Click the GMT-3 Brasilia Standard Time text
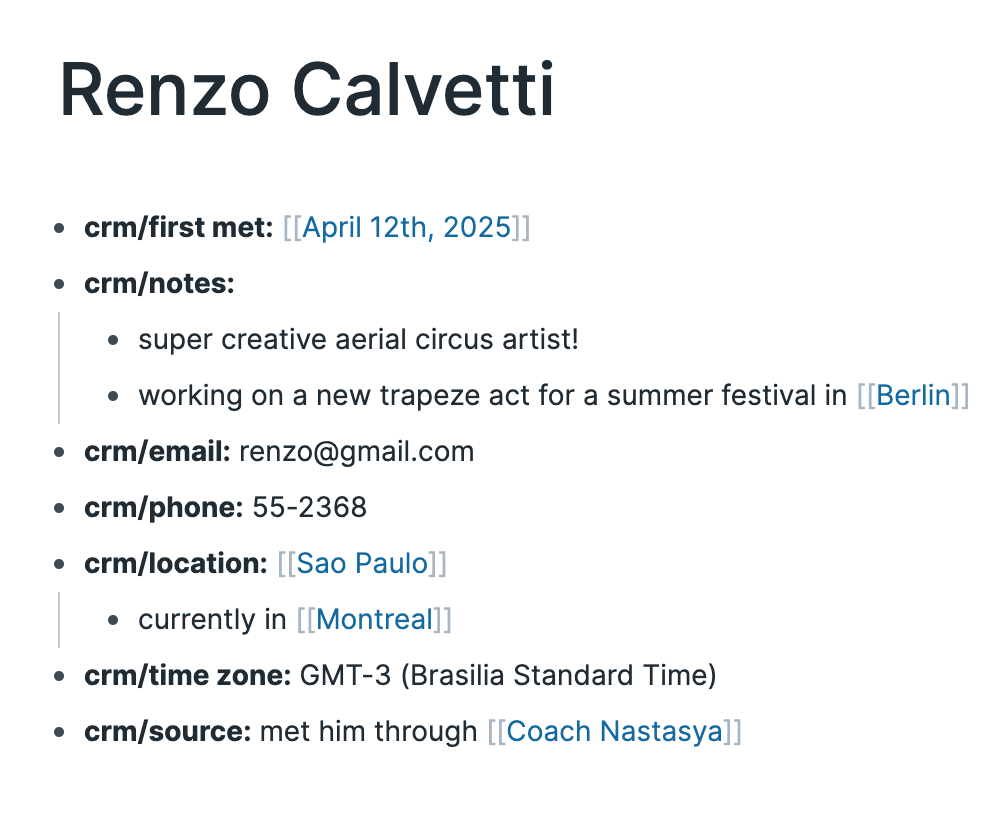The image size is (986, 828). click(x=508, y=675)
